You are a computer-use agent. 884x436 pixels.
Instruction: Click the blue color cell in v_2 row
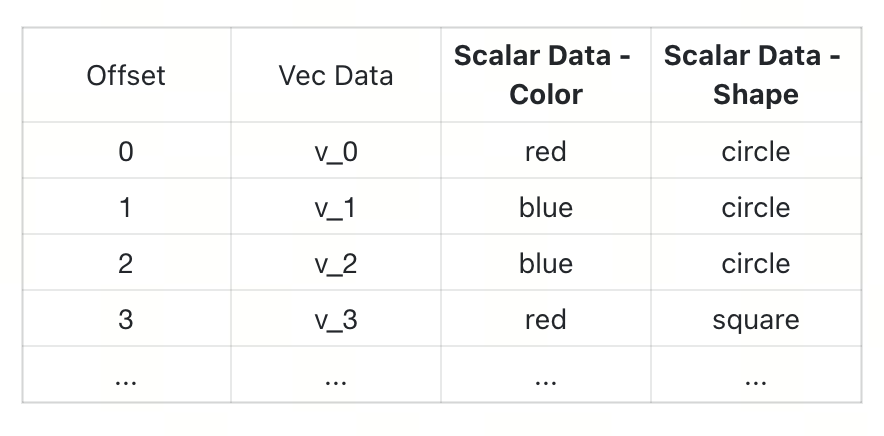[x=545, y=263]
